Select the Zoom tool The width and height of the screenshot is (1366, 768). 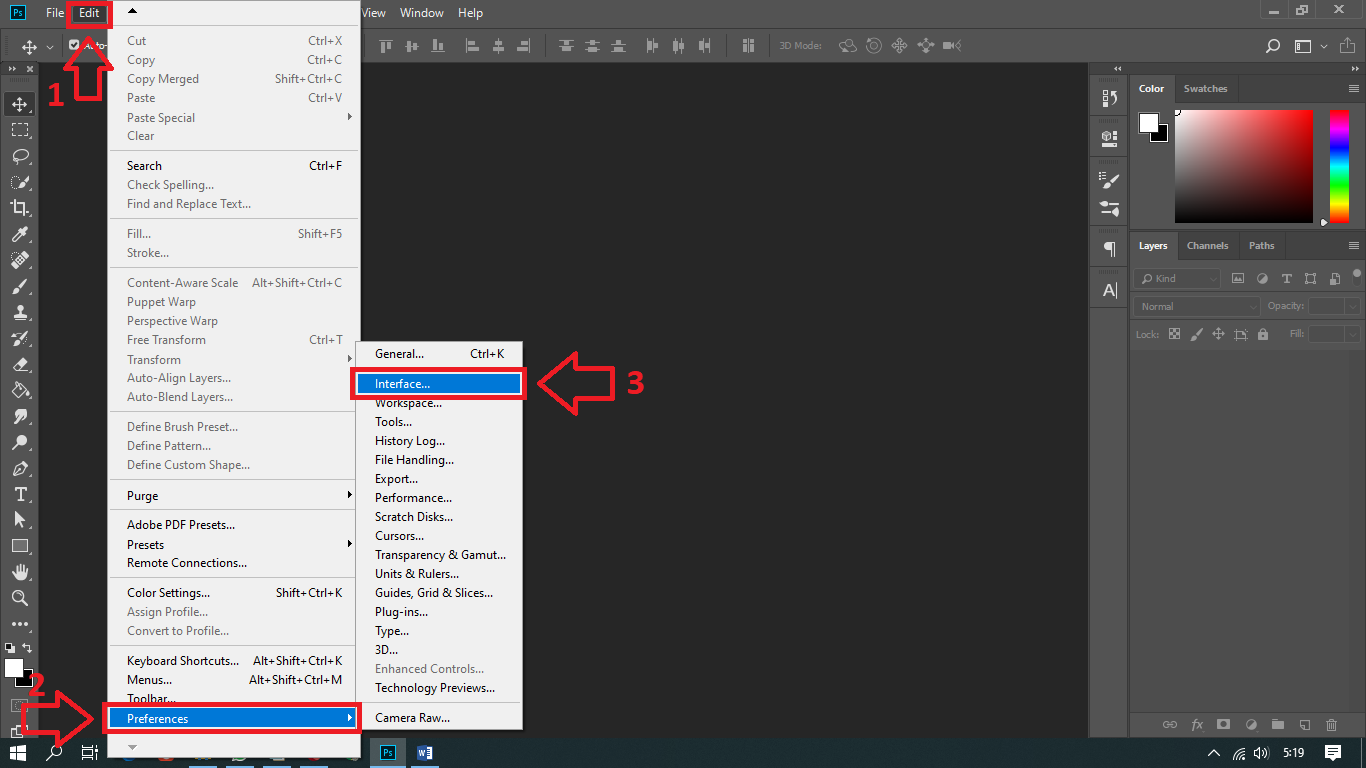(x=20, y=598)
